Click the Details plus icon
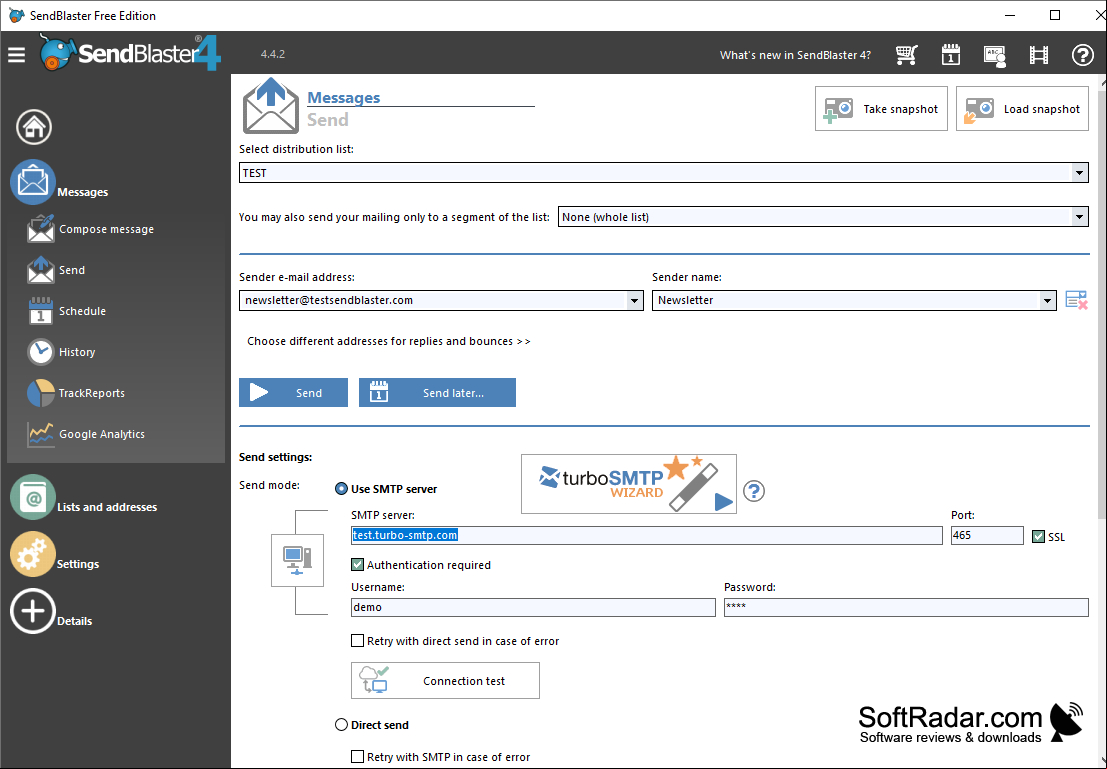Screen dimensions: 1107x769 [x=33, y=612]
